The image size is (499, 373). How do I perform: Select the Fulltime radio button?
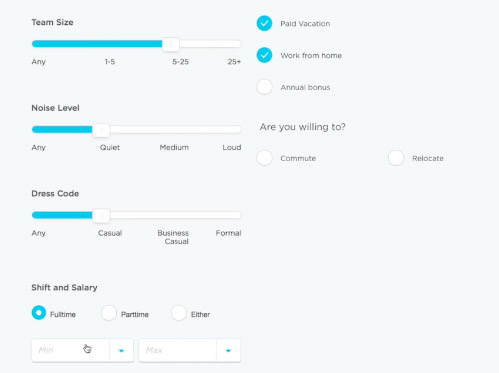click(39, 313)
